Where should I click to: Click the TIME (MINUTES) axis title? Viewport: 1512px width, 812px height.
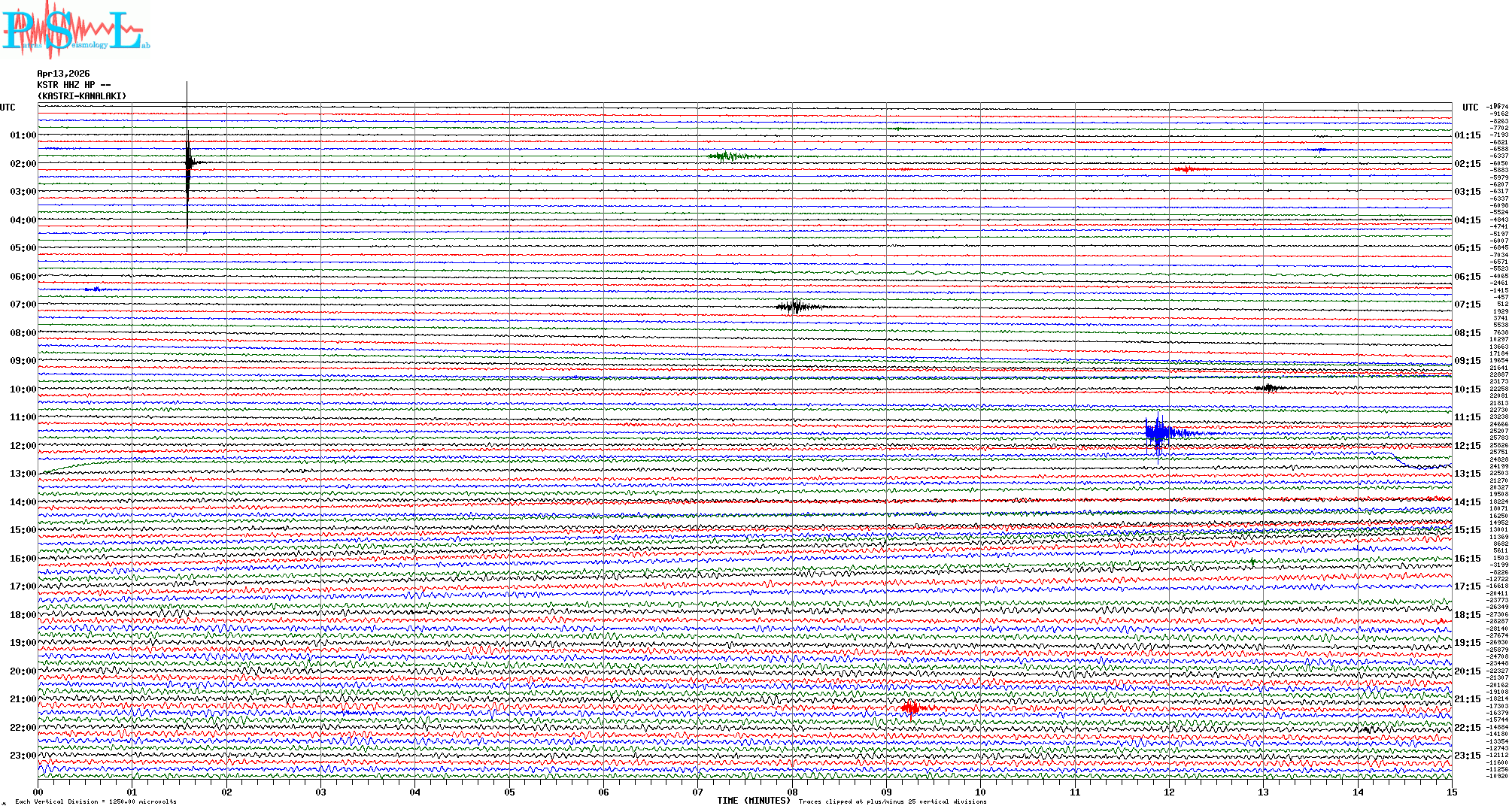(754, 801)
